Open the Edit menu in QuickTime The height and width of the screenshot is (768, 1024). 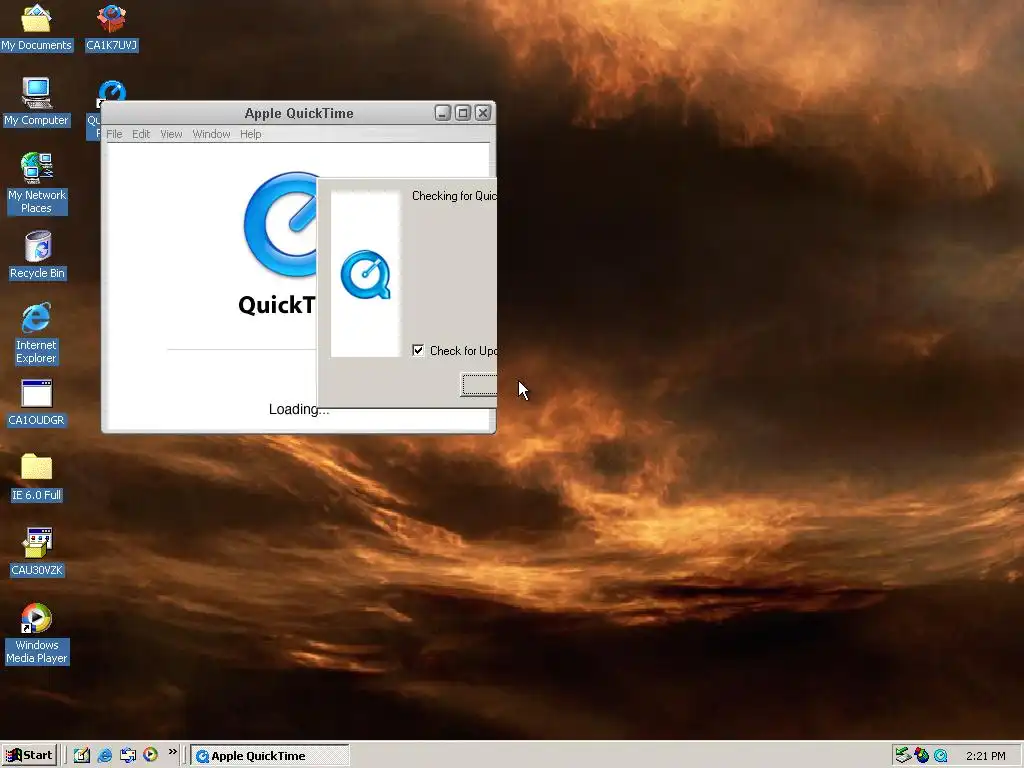[x=141, y=134]
